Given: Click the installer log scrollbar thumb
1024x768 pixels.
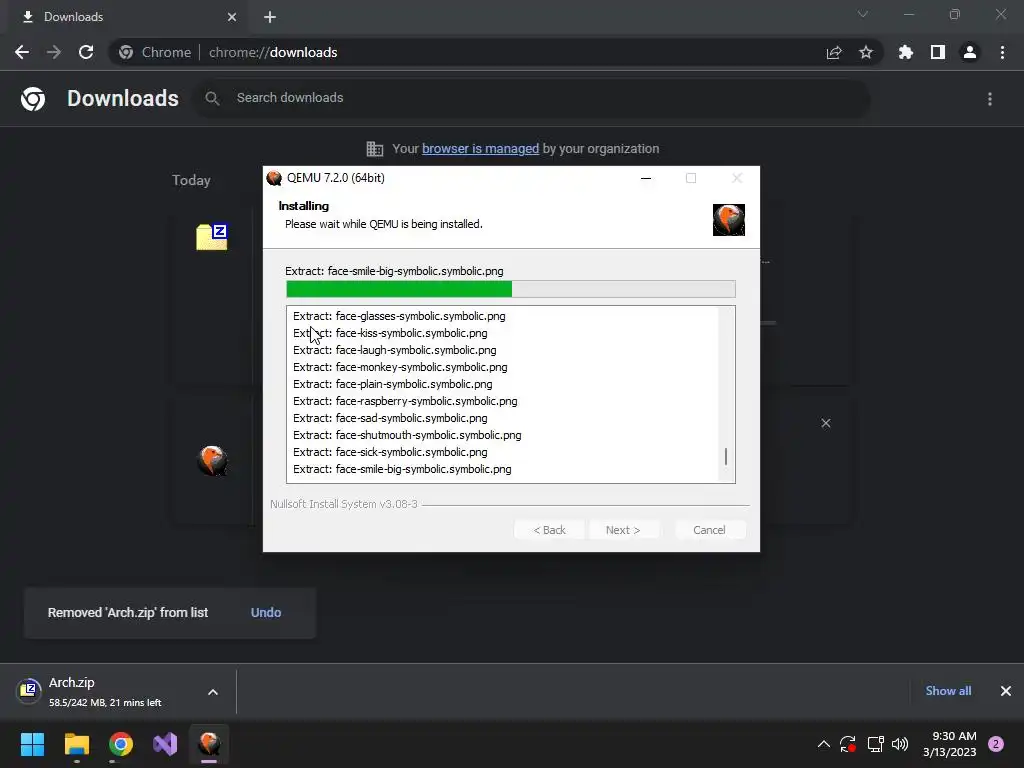Looking at the screenshot, I should coord(726,456).
